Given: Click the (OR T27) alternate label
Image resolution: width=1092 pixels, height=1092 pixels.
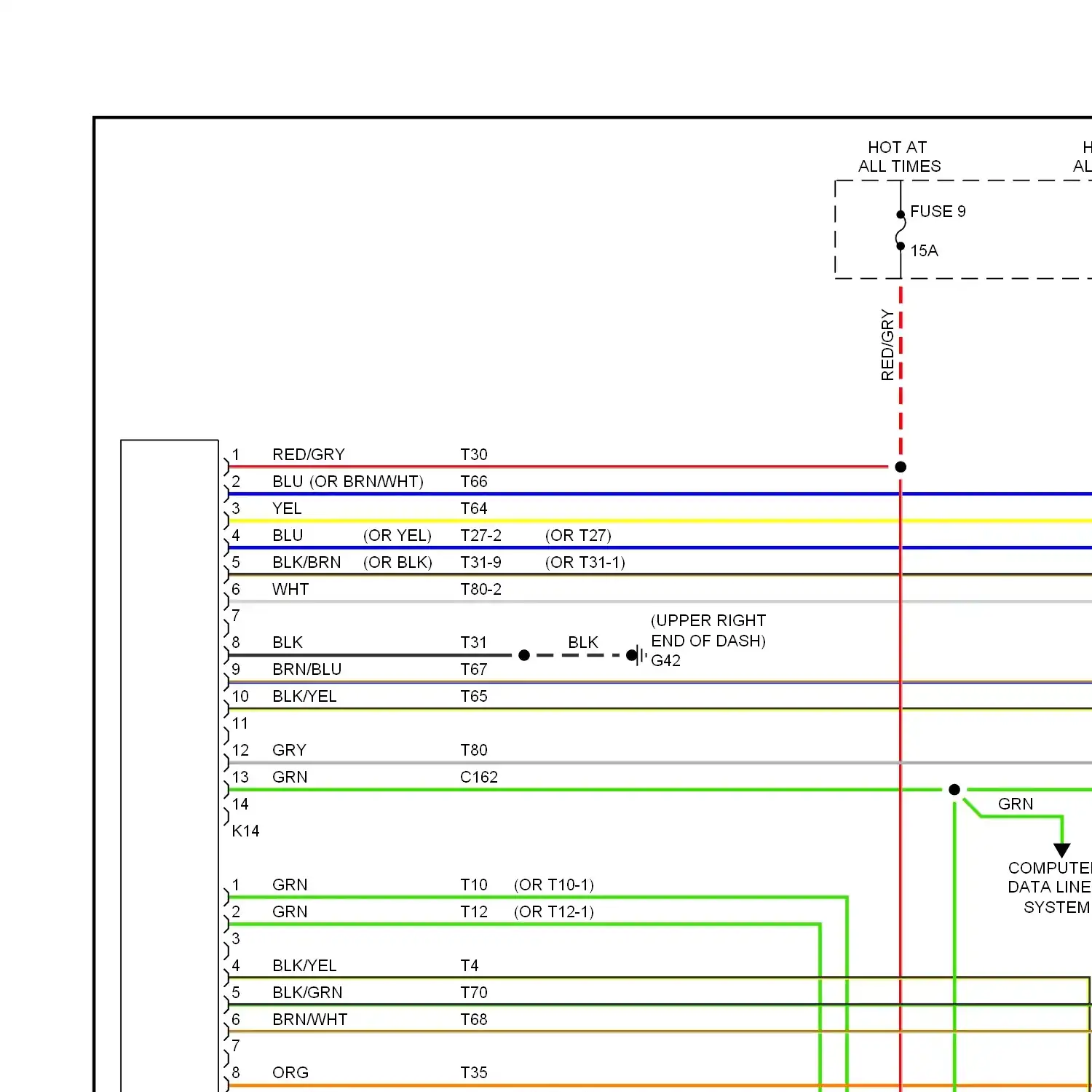Looking at the screenshot, I should [578, 535].
